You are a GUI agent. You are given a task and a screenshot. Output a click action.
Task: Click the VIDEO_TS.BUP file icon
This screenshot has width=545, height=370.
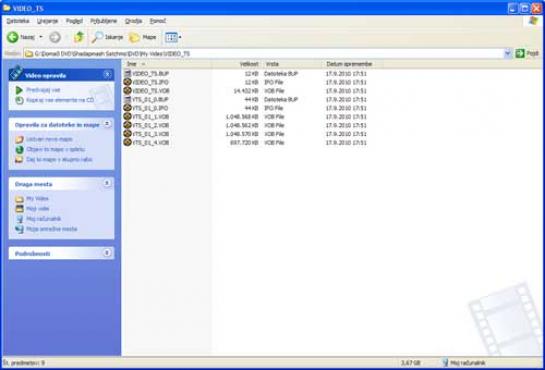(x=127, y=73)
